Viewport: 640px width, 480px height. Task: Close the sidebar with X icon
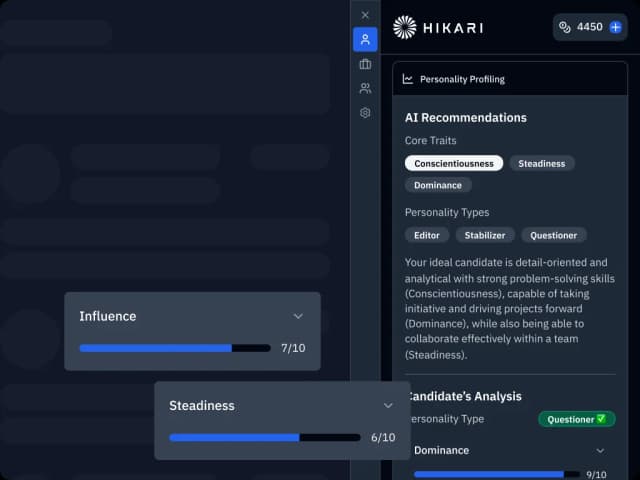tap(365, 15)
